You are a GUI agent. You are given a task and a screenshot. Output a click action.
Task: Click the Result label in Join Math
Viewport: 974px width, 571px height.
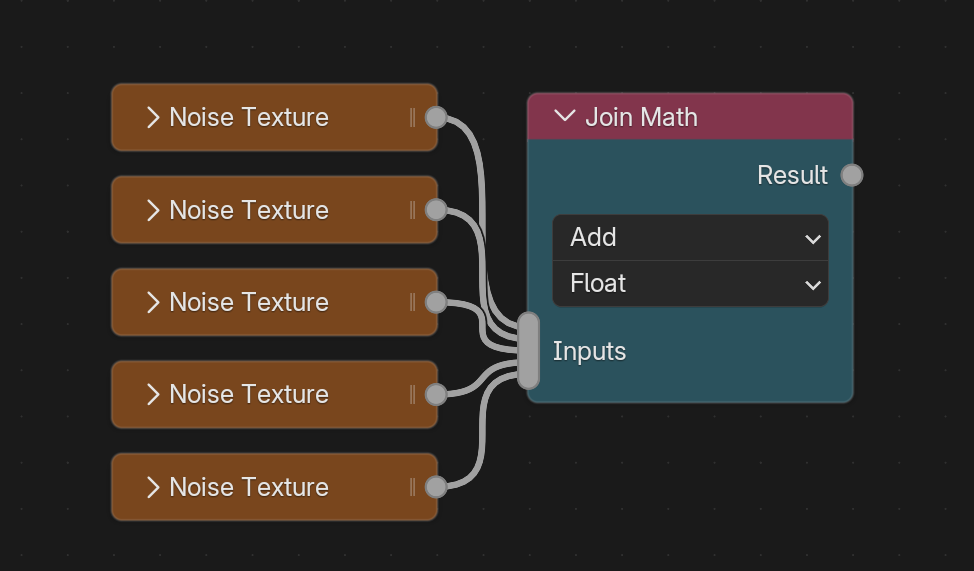pos(792,175)
